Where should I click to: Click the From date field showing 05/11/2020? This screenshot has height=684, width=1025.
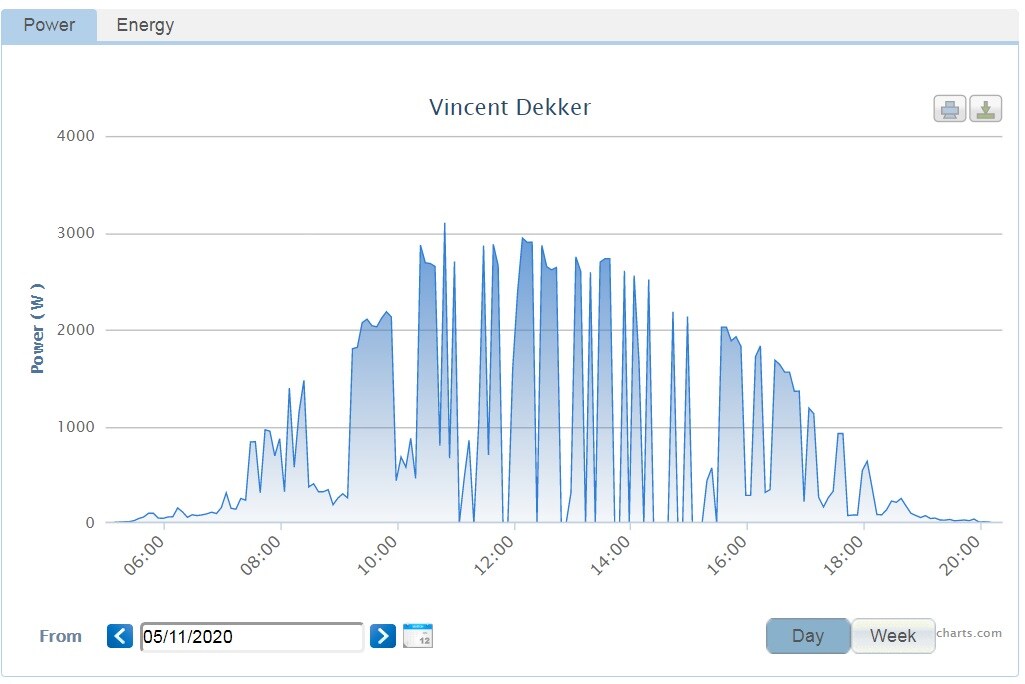(x=251, y=637)
